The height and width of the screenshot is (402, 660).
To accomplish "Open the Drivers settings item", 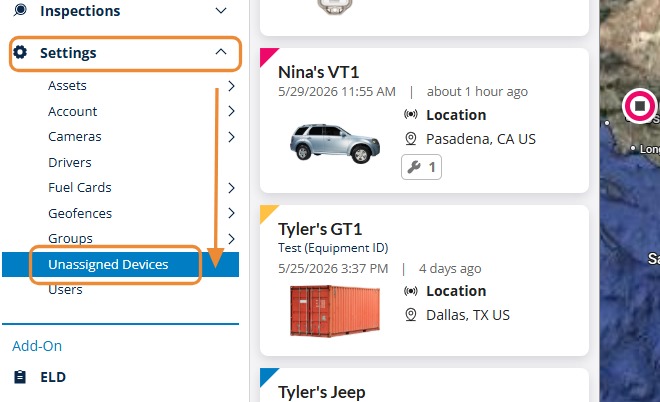I will tap(69, 162).
